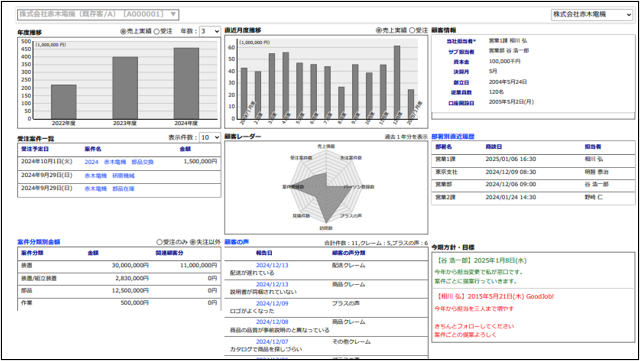
Task: Open the 部署別直近履歴 link
Action: (x=453, y=136)
